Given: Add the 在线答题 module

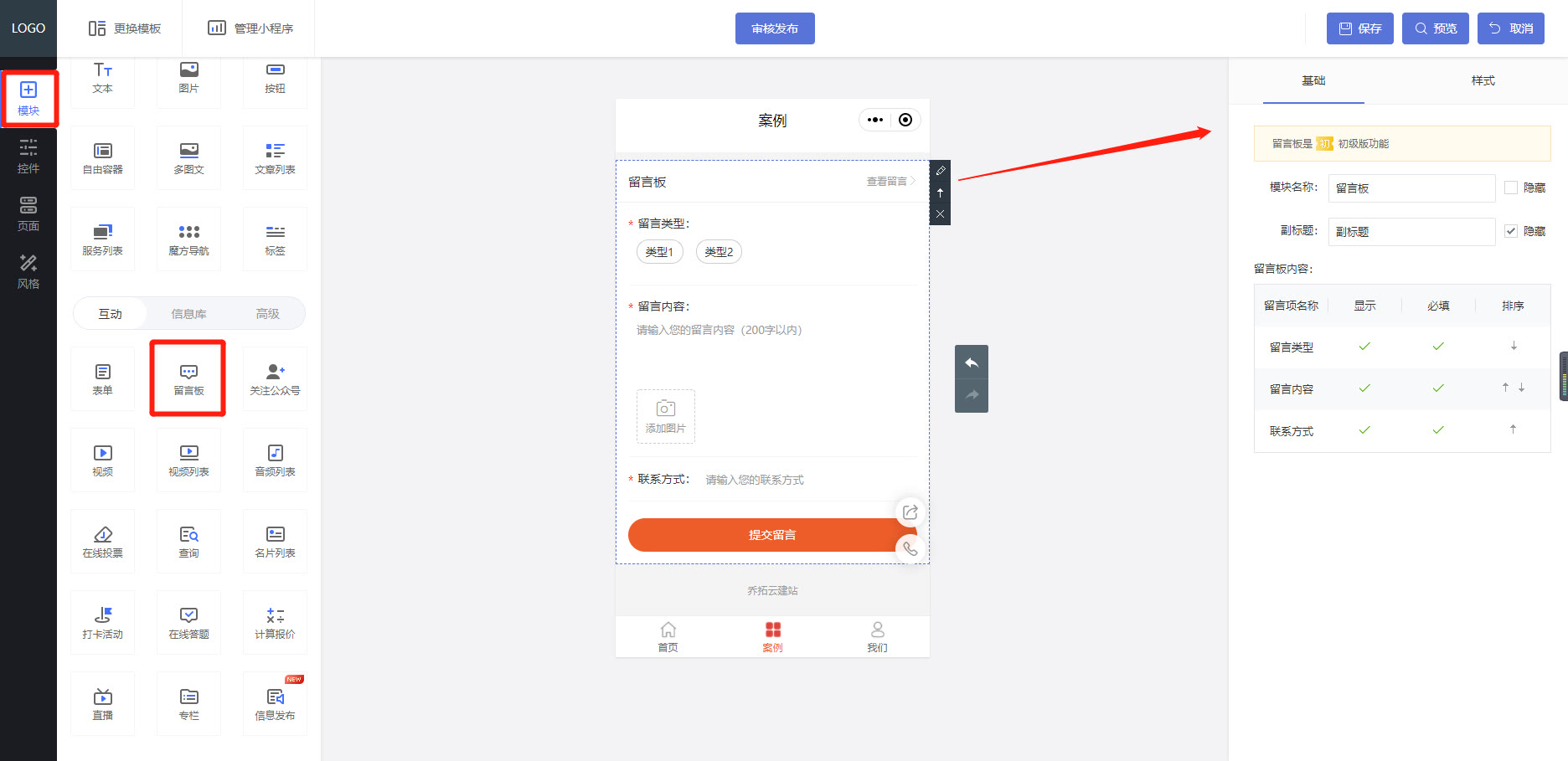Looking at the screenshot, I should [x=188, y=623].
